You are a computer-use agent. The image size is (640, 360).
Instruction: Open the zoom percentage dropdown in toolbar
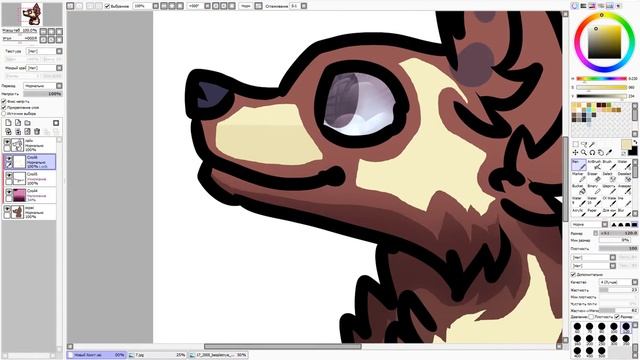(x=155, y=6)
